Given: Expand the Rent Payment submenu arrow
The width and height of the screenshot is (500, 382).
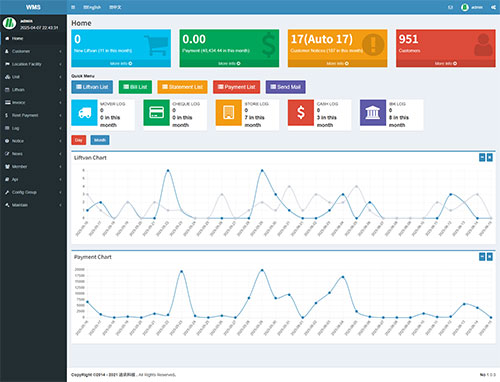Looking at the screenshot, I should (x=60, y=115).
